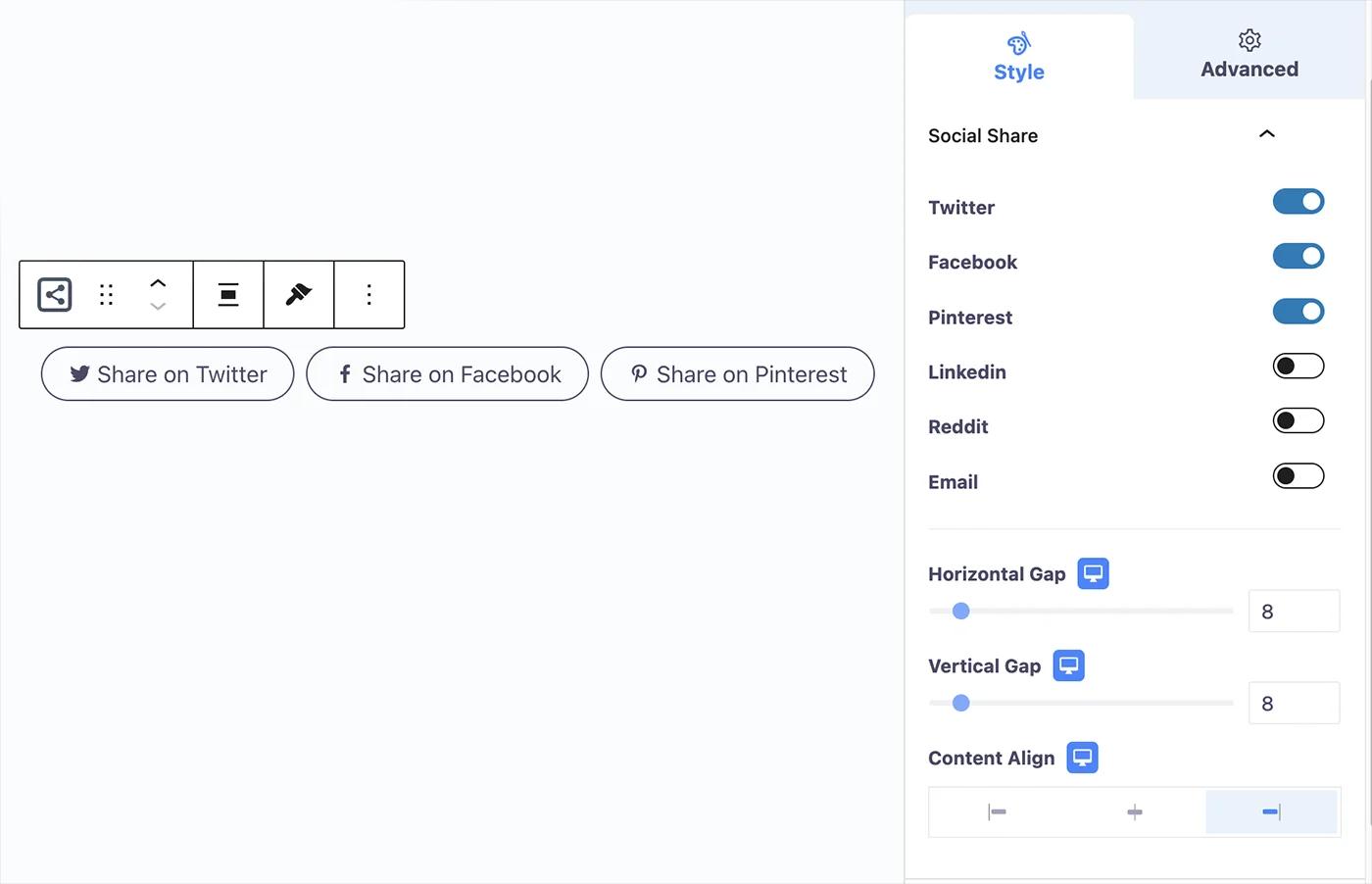Image resolution: width=1372 pixels, height=884 pixels.
Task: Open responsive view for Content Align
Action: [x=1082, y=757]
